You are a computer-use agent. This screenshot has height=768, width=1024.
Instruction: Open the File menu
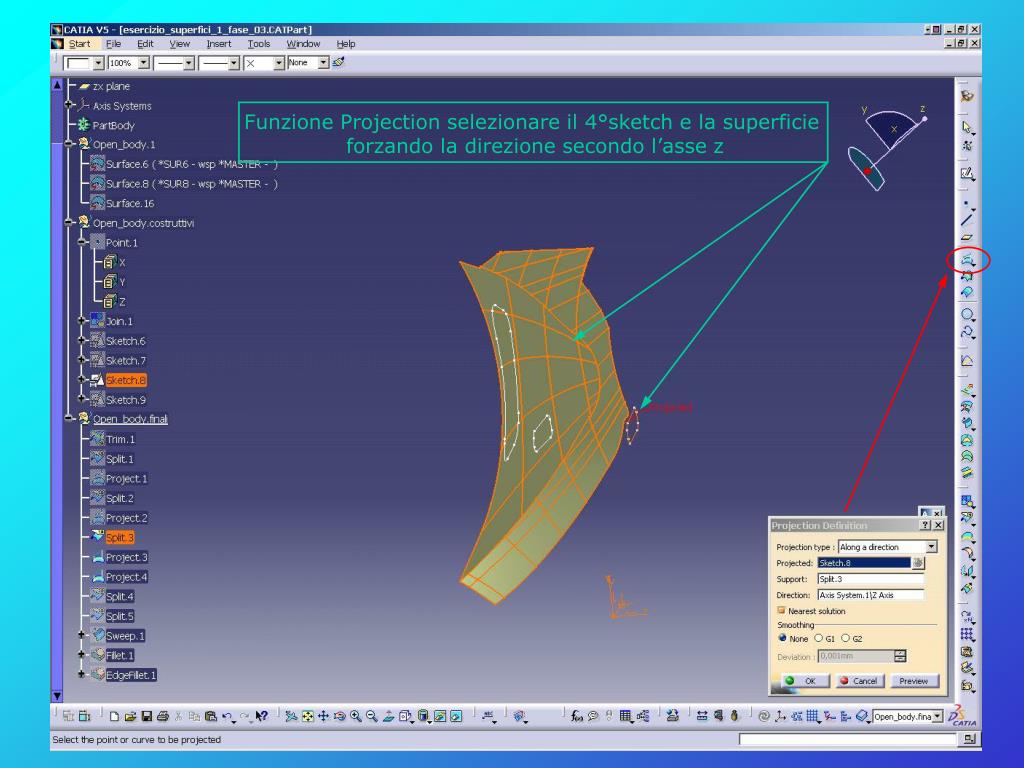114,44
